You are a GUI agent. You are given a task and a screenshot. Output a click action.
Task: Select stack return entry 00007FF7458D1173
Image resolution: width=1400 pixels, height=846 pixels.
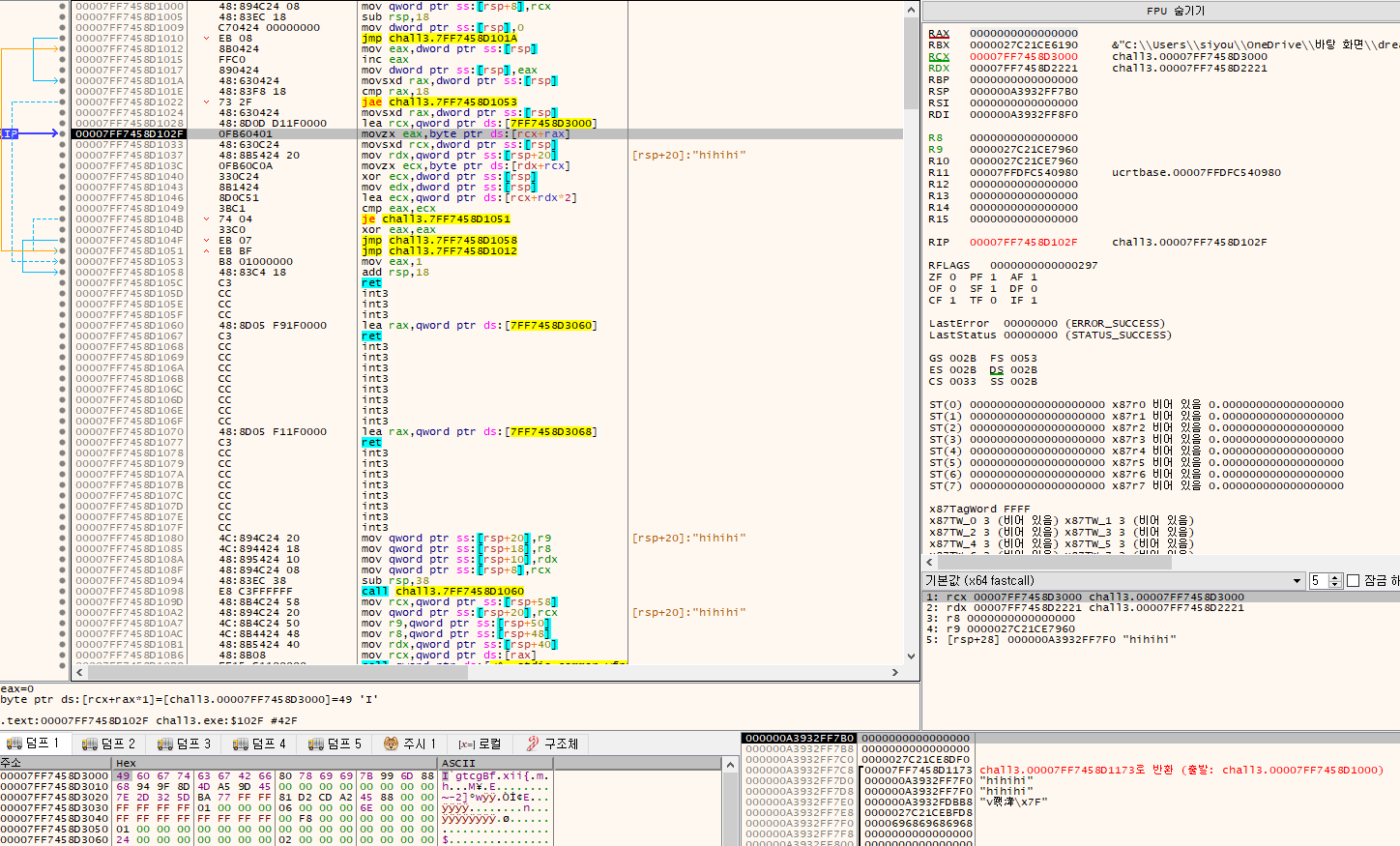[918, 770]
